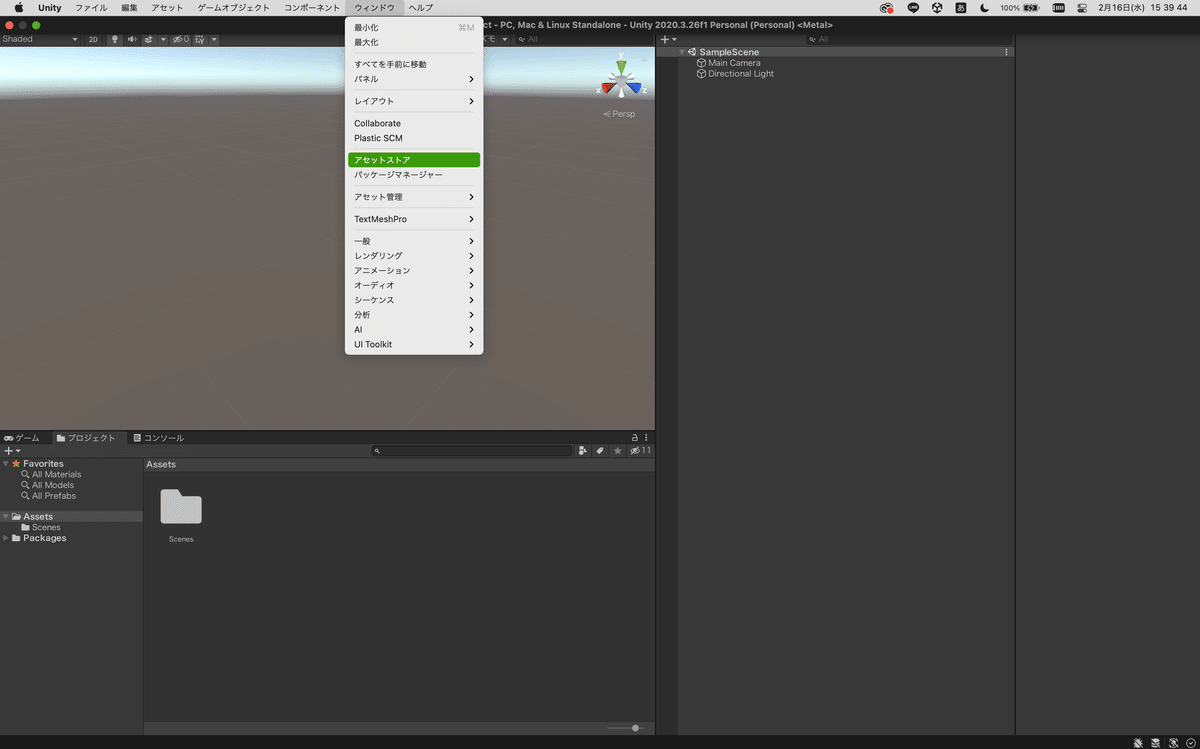Screen dimensions: 1200x749
Task: Expand レンダリング submenu
Action: [x=414, y=256]
